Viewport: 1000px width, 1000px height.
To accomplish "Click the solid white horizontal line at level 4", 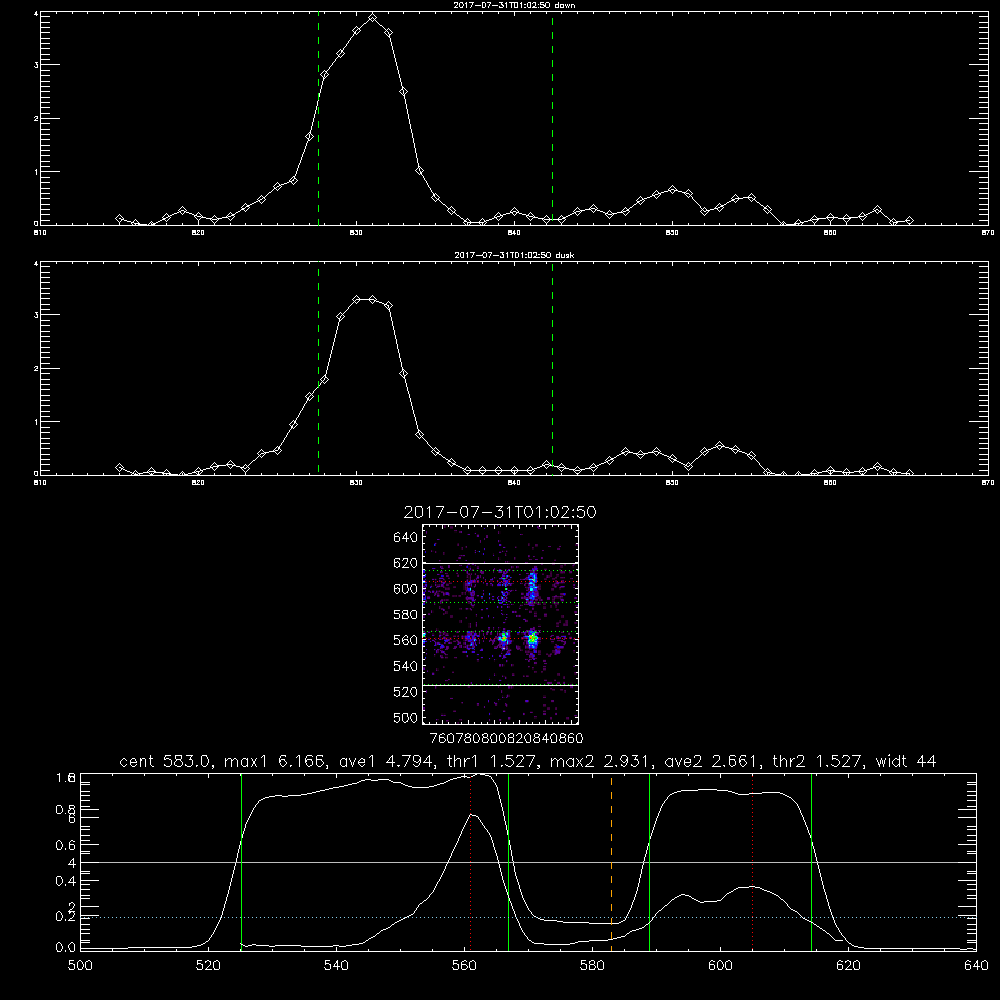I will click(528, 862).
